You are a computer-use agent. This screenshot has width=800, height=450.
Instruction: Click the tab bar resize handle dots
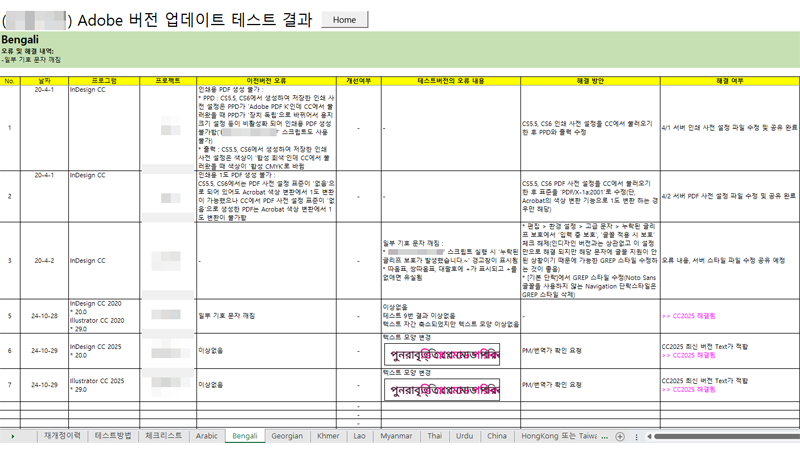pyautogui.click(x=638, y=437)
